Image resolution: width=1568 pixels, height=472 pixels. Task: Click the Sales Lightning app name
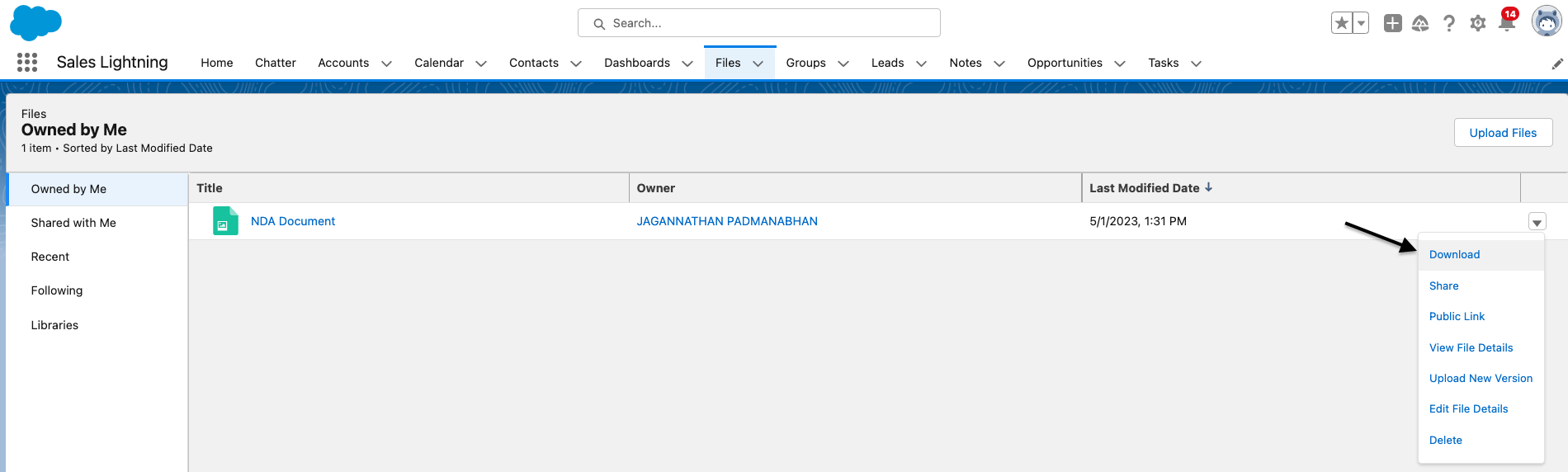coord(112,62)
